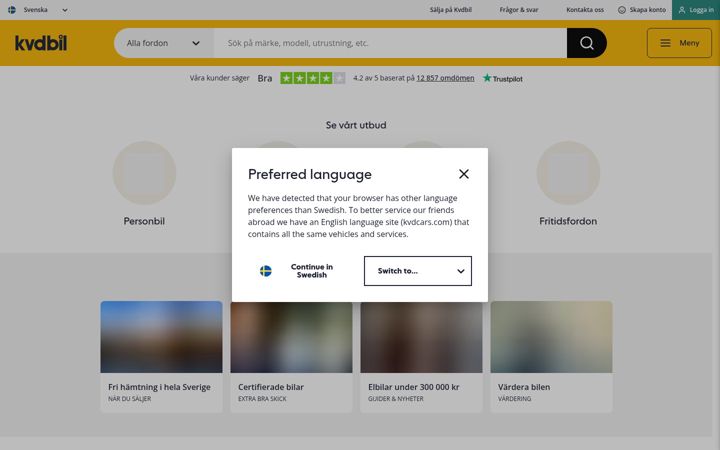720x450 pixels.
Task: Click the flag icon beside Svenska
Action: 12,10
